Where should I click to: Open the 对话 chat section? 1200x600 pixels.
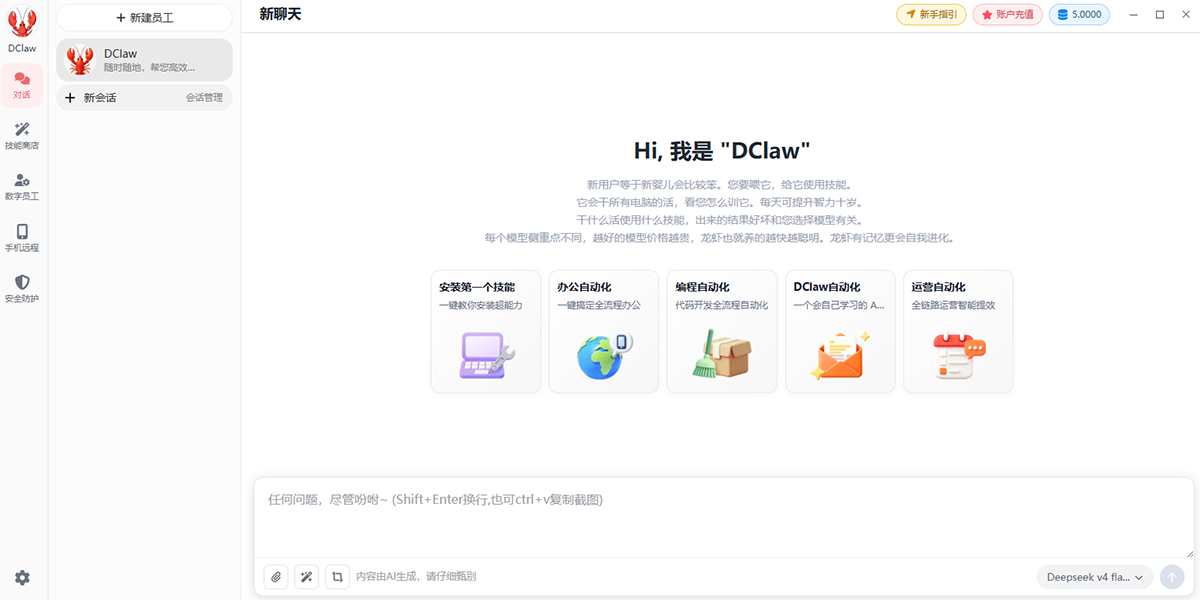point(22,85)
